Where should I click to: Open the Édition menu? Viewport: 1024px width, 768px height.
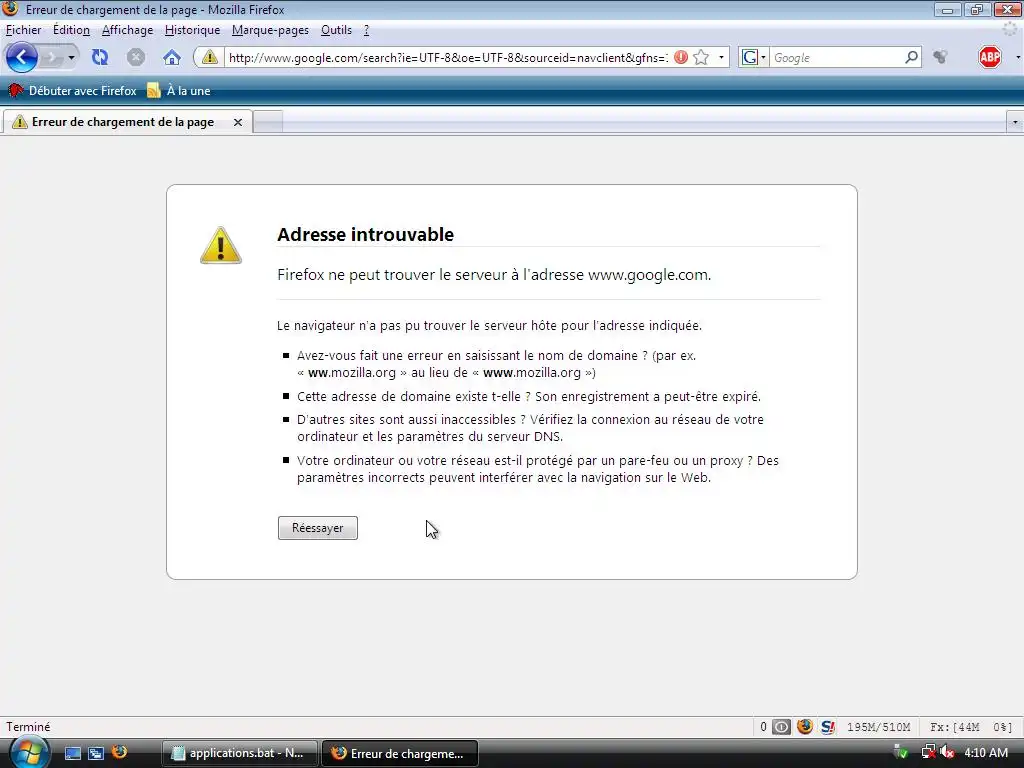[x=71, y=30]
